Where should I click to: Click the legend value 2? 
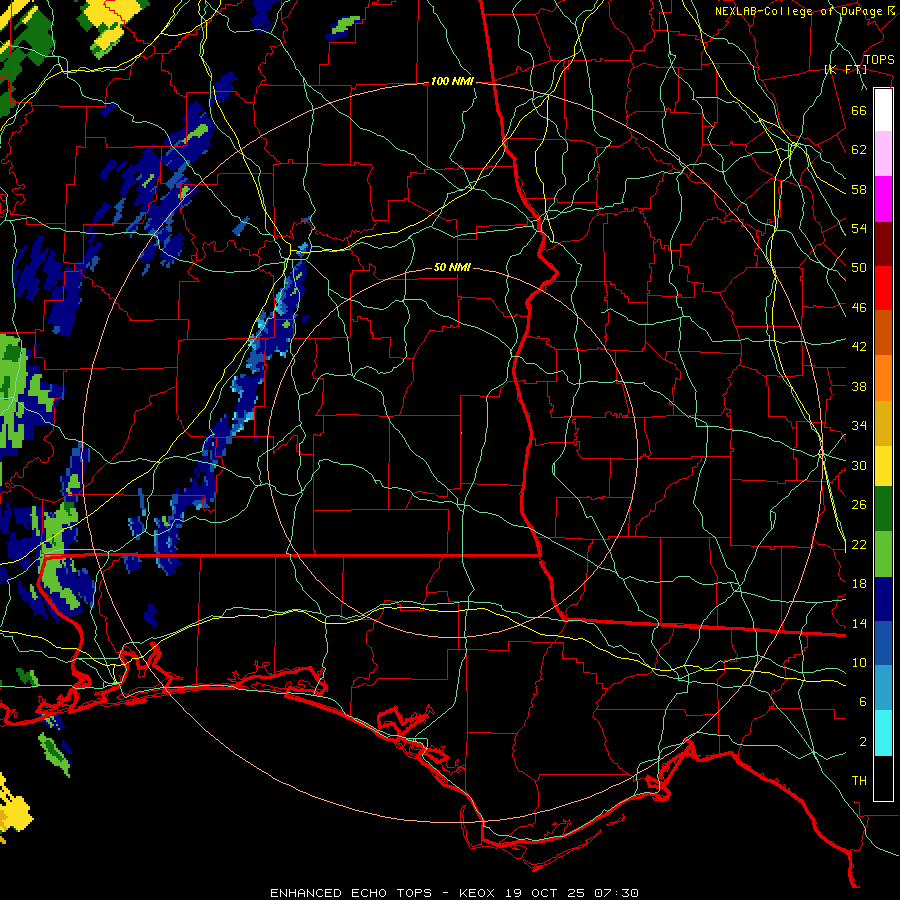pos(863,742)
